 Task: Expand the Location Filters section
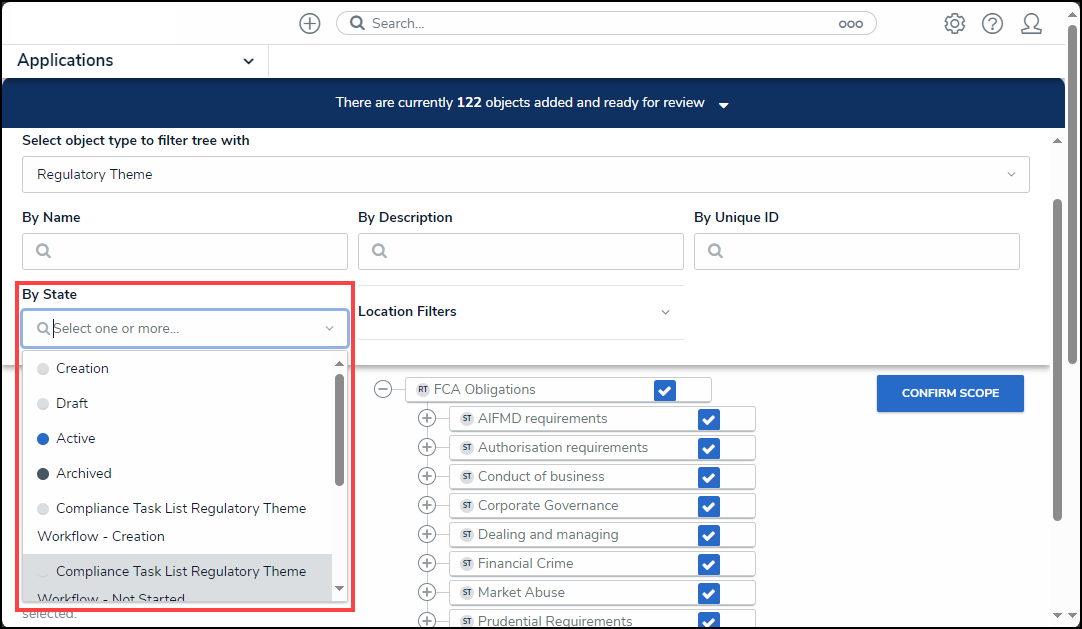coord(514,312)
